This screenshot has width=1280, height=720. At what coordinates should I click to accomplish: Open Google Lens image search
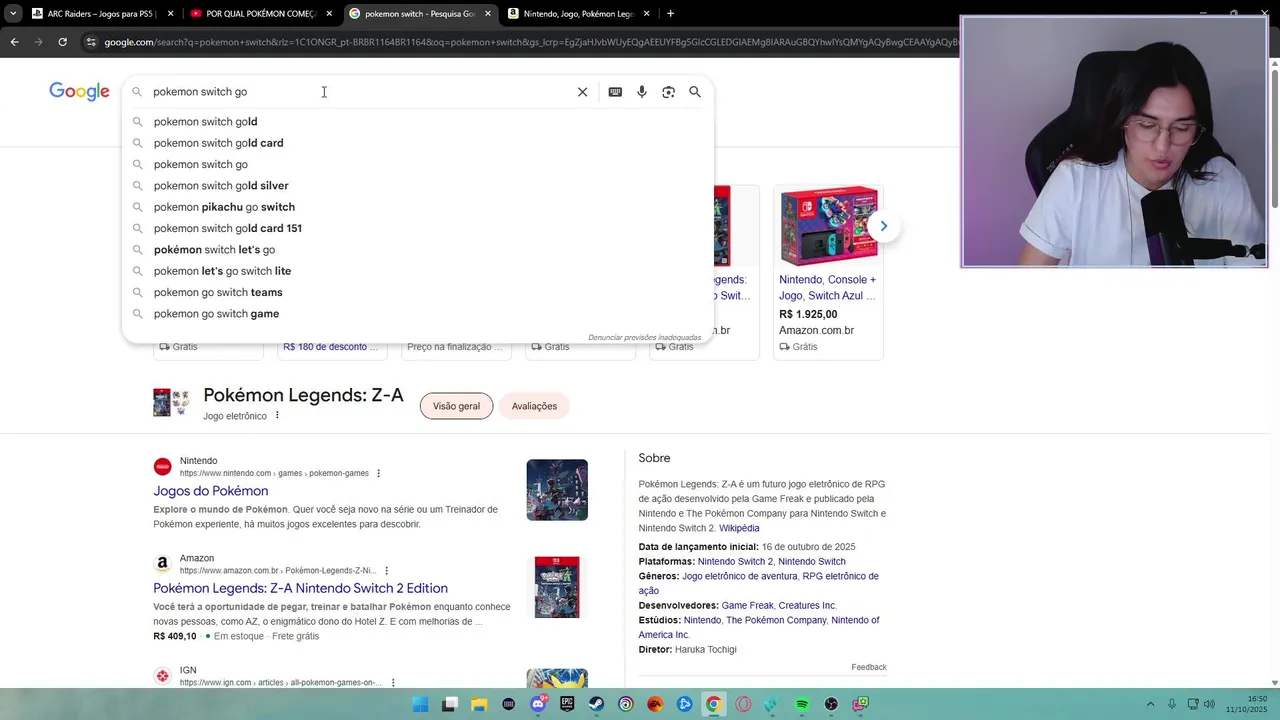coord(668,92)
